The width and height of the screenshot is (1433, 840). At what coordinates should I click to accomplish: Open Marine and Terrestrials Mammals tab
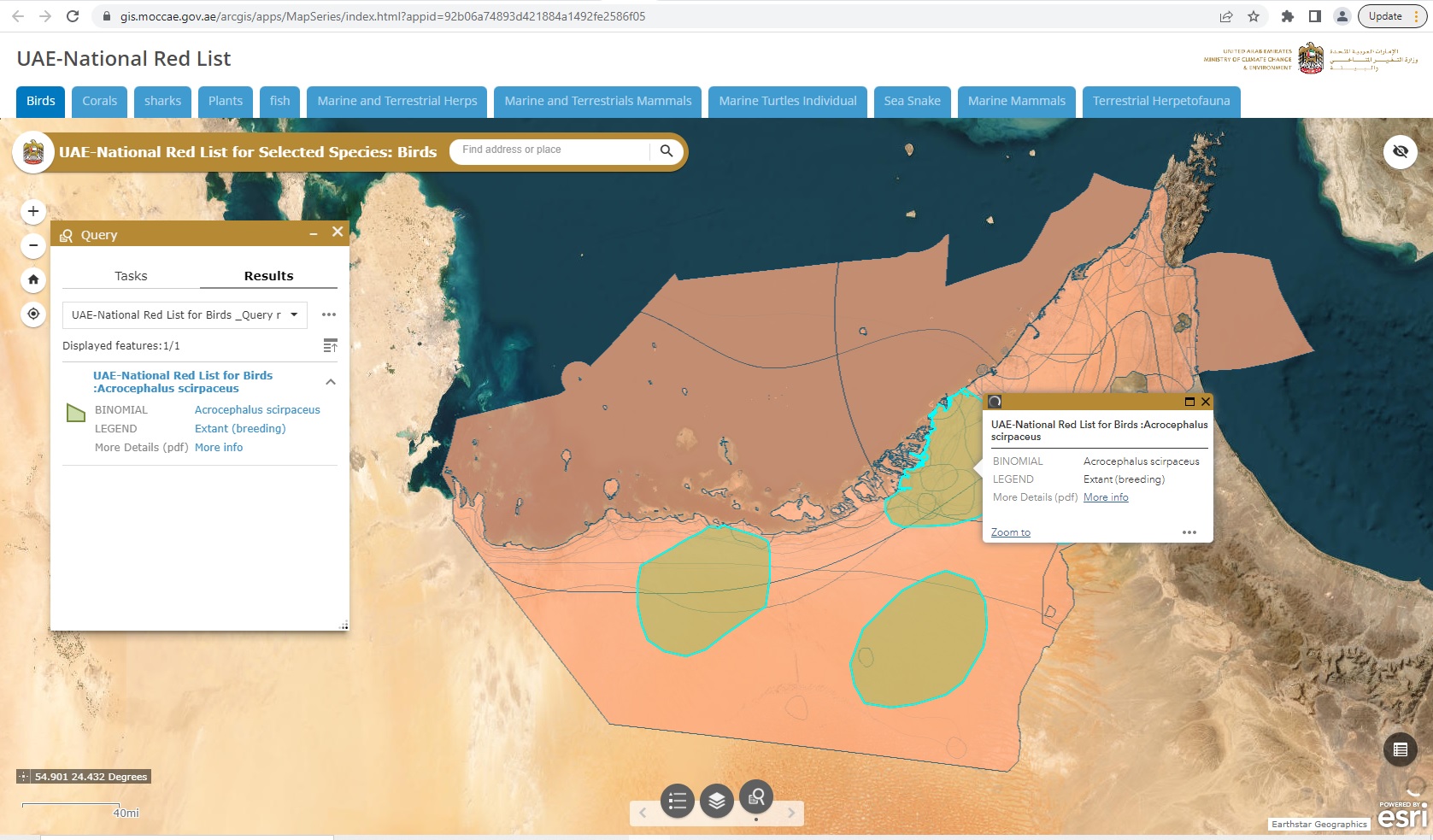tap(598, 101)
